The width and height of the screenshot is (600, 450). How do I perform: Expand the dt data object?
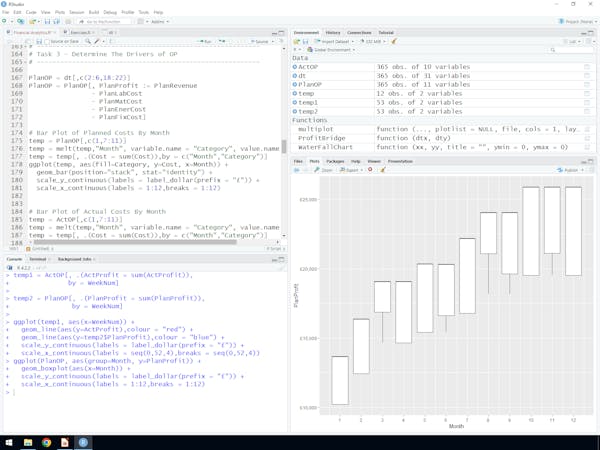295,76
